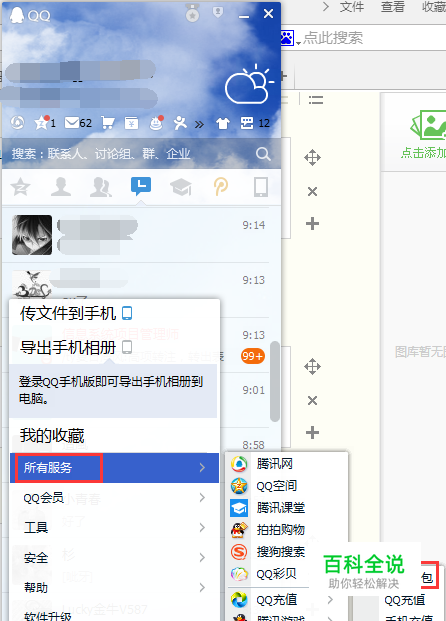
Task: Click QQ充值 in the rightmost submenu
Action: pyautogui.click(x=405, y=600)
